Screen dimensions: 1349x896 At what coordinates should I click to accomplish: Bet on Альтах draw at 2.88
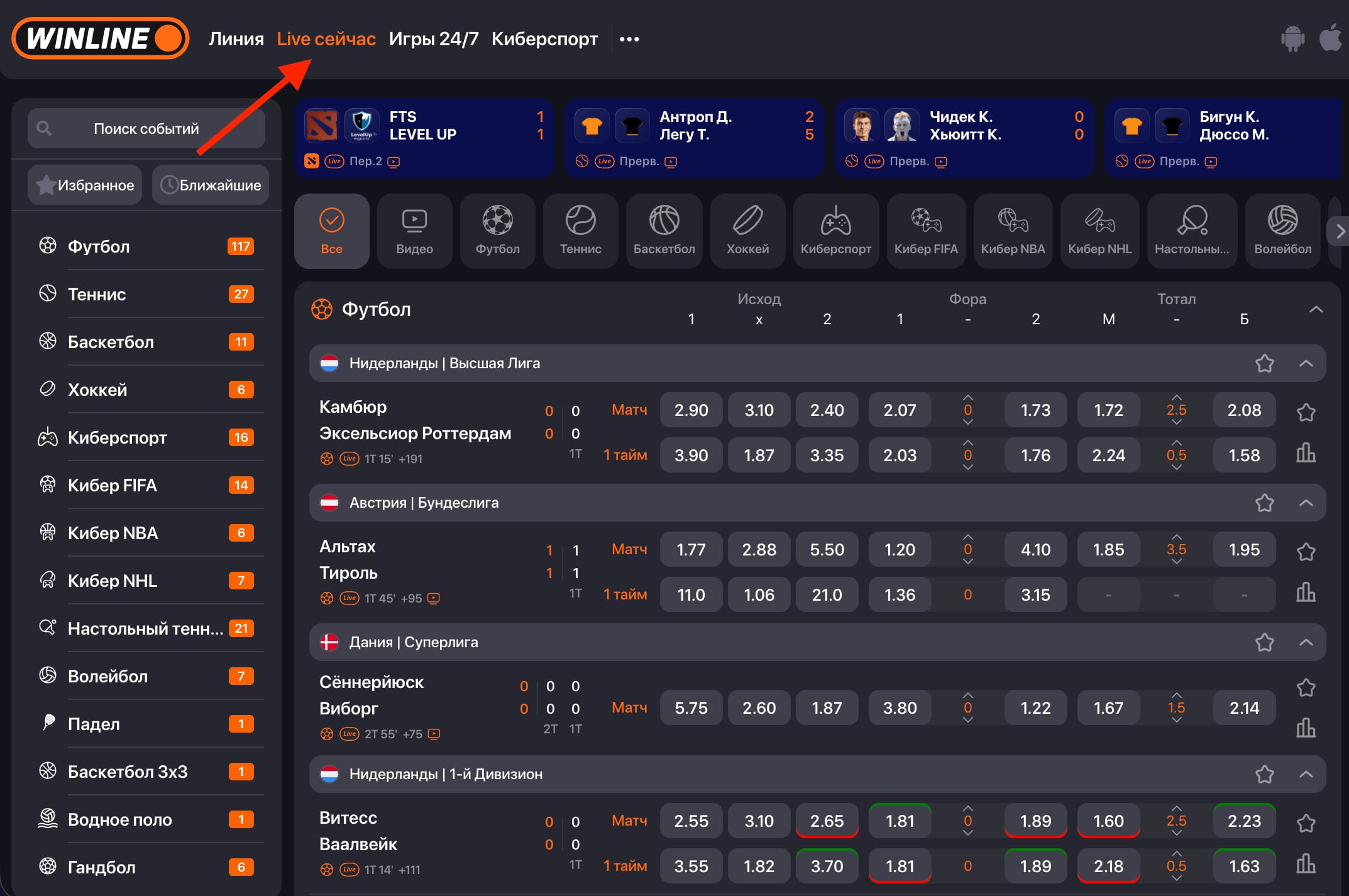point(759,550)
